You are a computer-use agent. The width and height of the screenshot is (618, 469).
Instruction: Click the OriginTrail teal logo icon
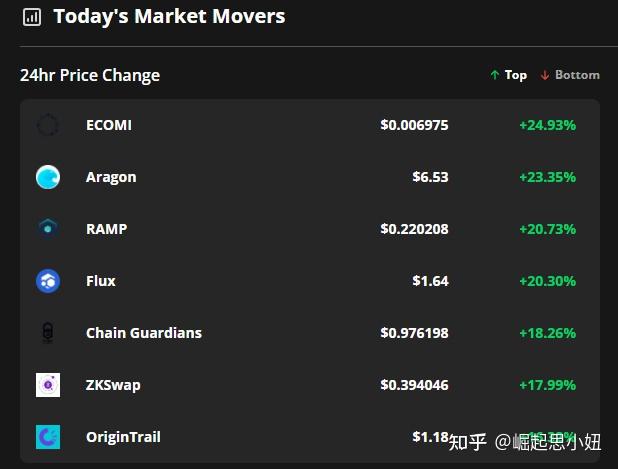pos(48,437)
